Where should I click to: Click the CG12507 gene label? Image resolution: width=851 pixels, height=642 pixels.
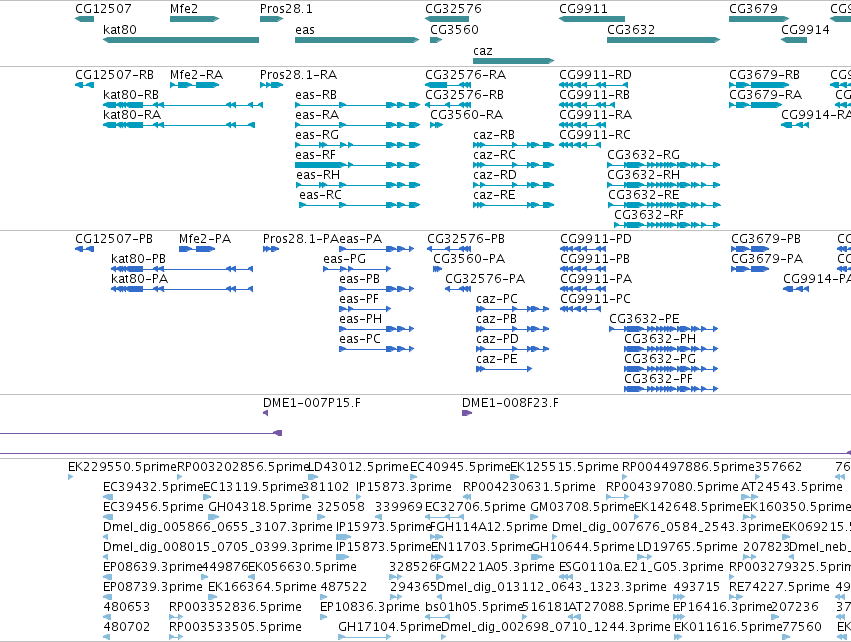pos(103,9)
